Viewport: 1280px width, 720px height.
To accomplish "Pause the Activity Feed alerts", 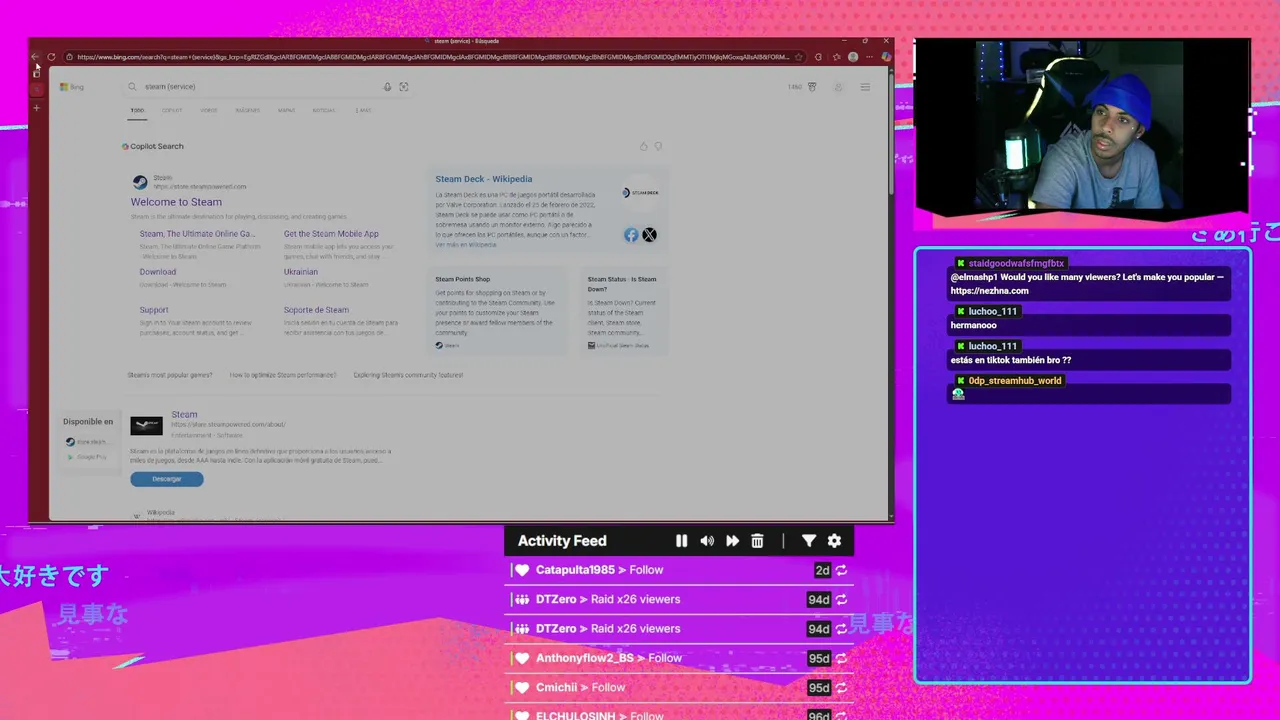I will pos(681,541).
